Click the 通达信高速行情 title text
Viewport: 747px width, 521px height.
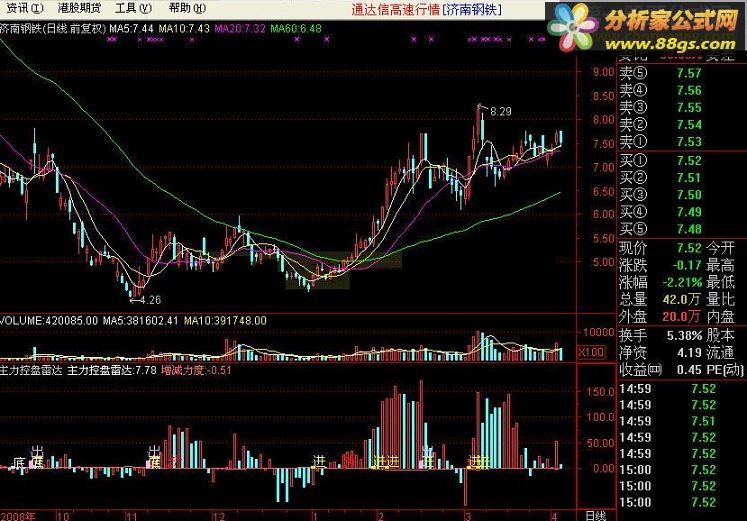[395, 10]
